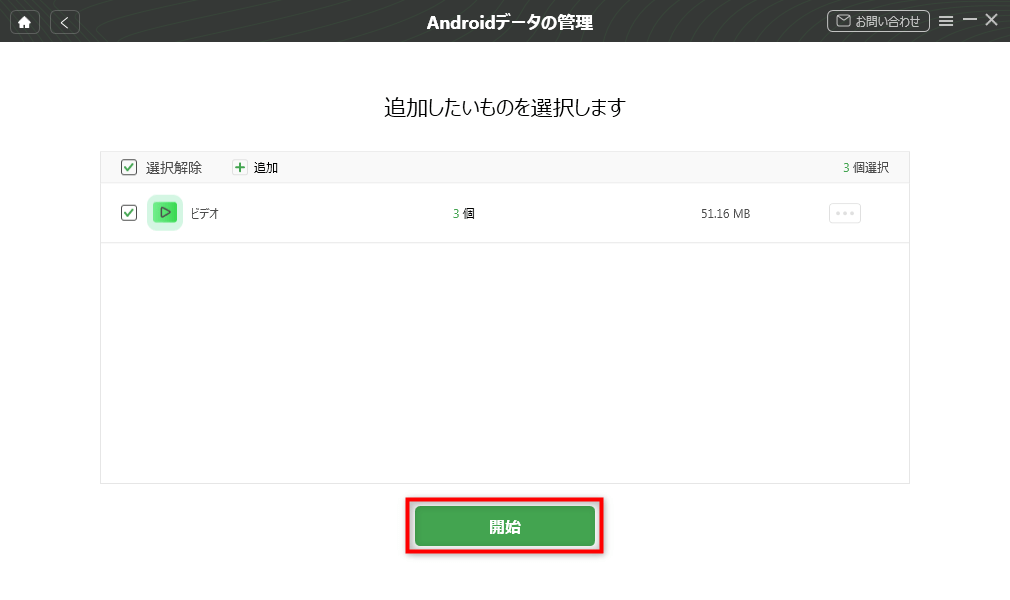Open the お問い合わせ contact button
Screen dimensions: 1010x600
click(878, 21)
